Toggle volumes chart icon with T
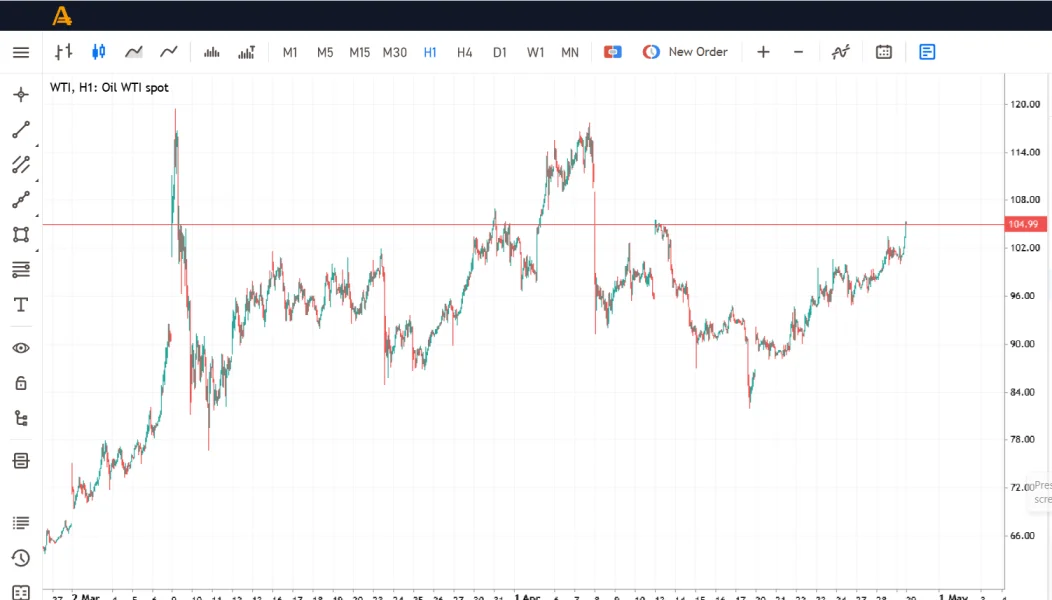The image size is (1052, 600). coord(246,52)
